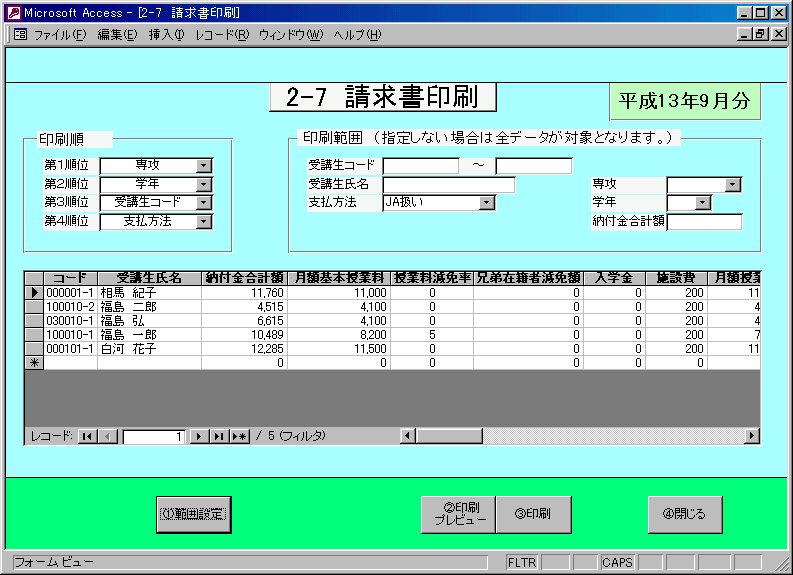Click the 受講生コード end input field

tap(534, 166)
